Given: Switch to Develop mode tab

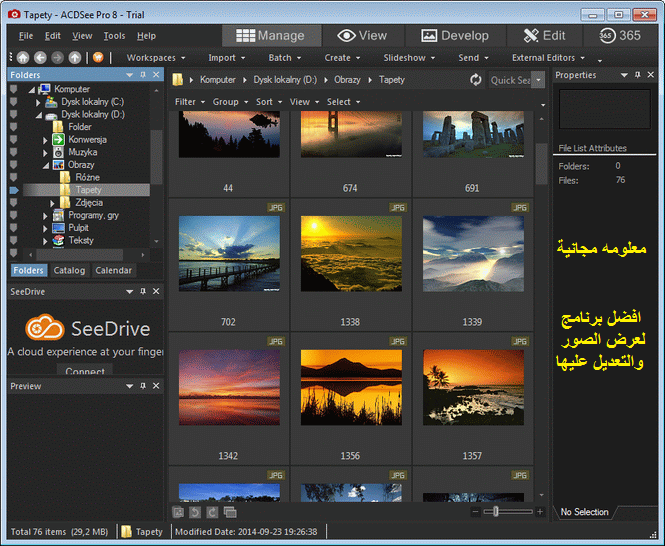Looking at the screenshot, I should click(x=455, y=36).
